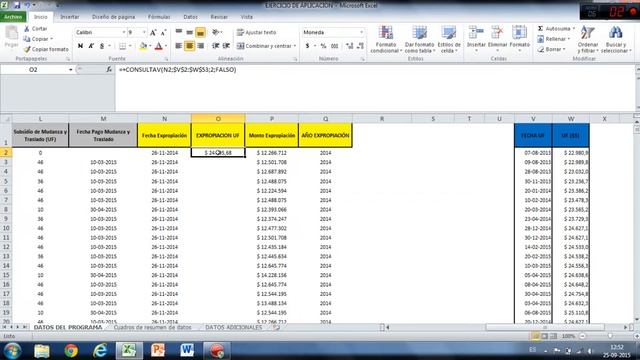640x360 pixels.
Task: Apply percent style
Action: [x=323, y=46]
